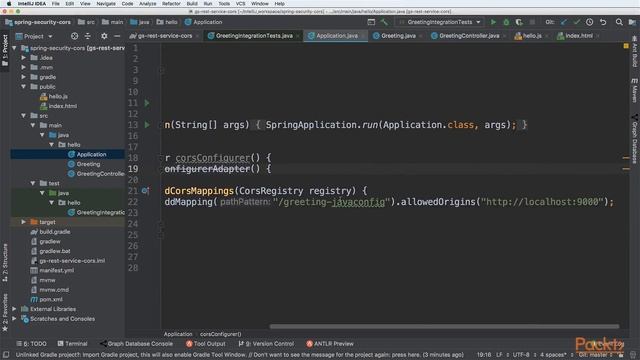This screenshot has width=640, height=360.
Task: Open Version Control tool window
Action: (266, 344)
